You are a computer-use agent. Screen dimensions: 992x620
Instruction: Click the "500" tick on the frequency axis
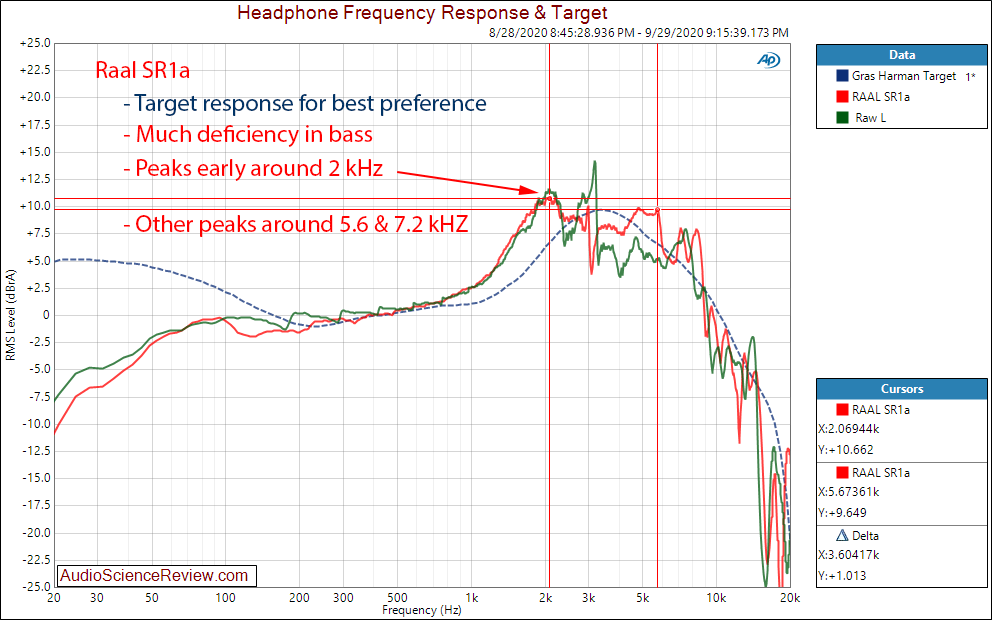coord(397,598)
